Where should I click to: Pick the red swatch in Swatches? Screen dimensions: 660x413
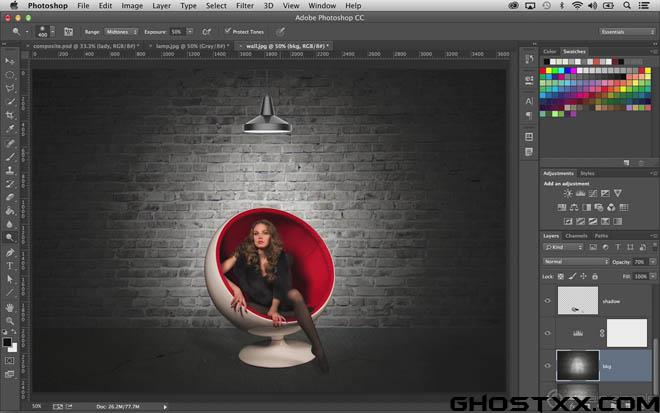(x=543, y=71)
